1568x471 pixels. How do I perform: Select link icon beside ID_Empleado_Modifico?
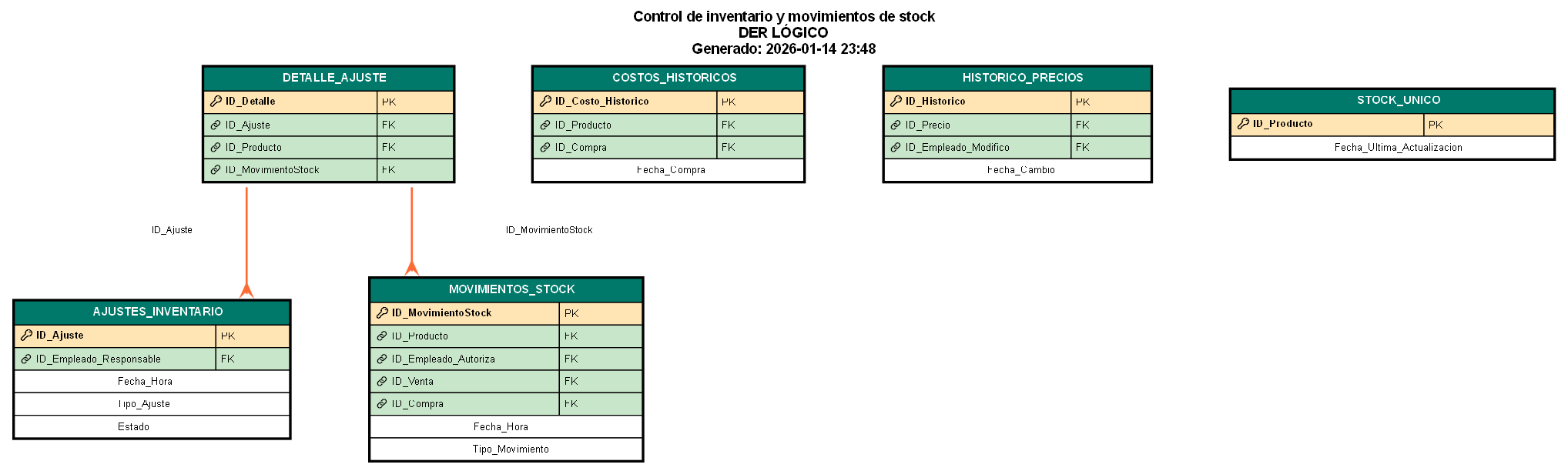click(x=896, y=148)
